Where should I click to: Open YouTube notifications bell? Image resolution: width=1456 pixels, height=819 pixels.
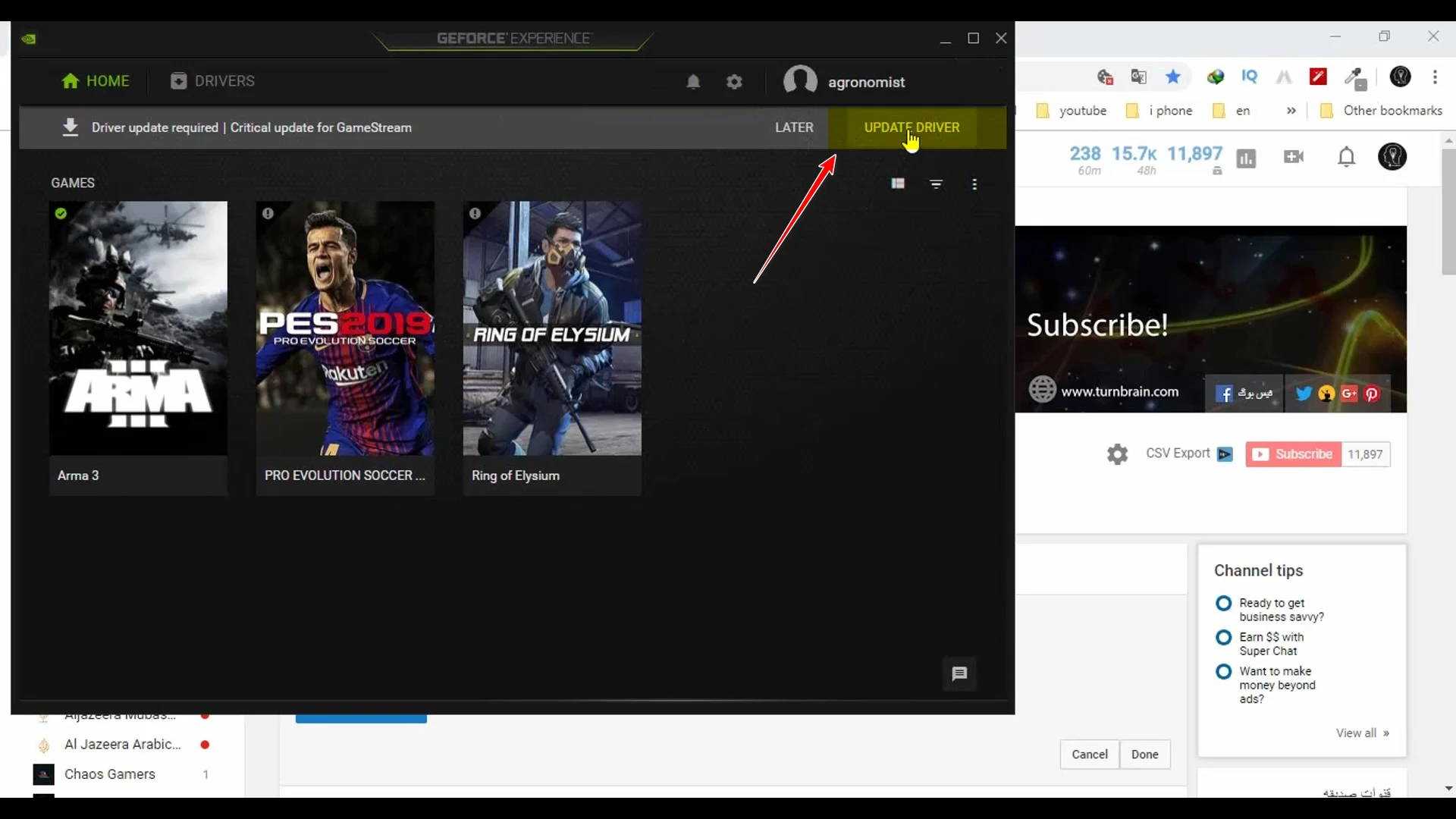[1346, 157]
